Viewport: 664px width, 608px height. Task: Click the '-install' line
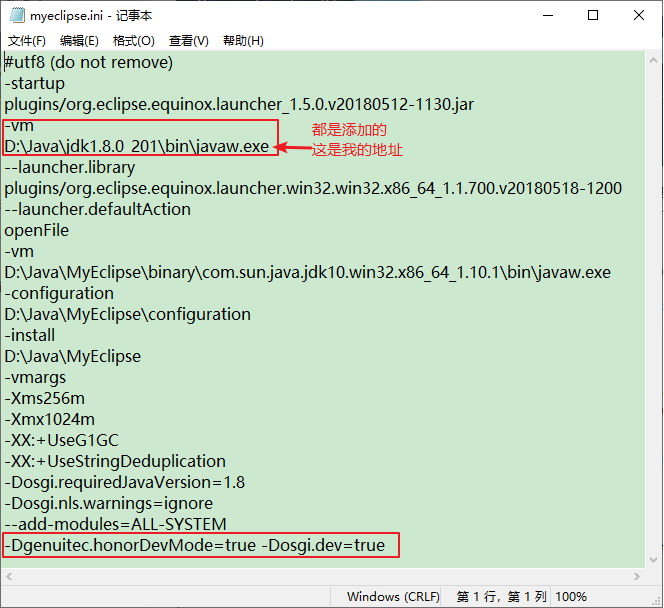[30, 335]
